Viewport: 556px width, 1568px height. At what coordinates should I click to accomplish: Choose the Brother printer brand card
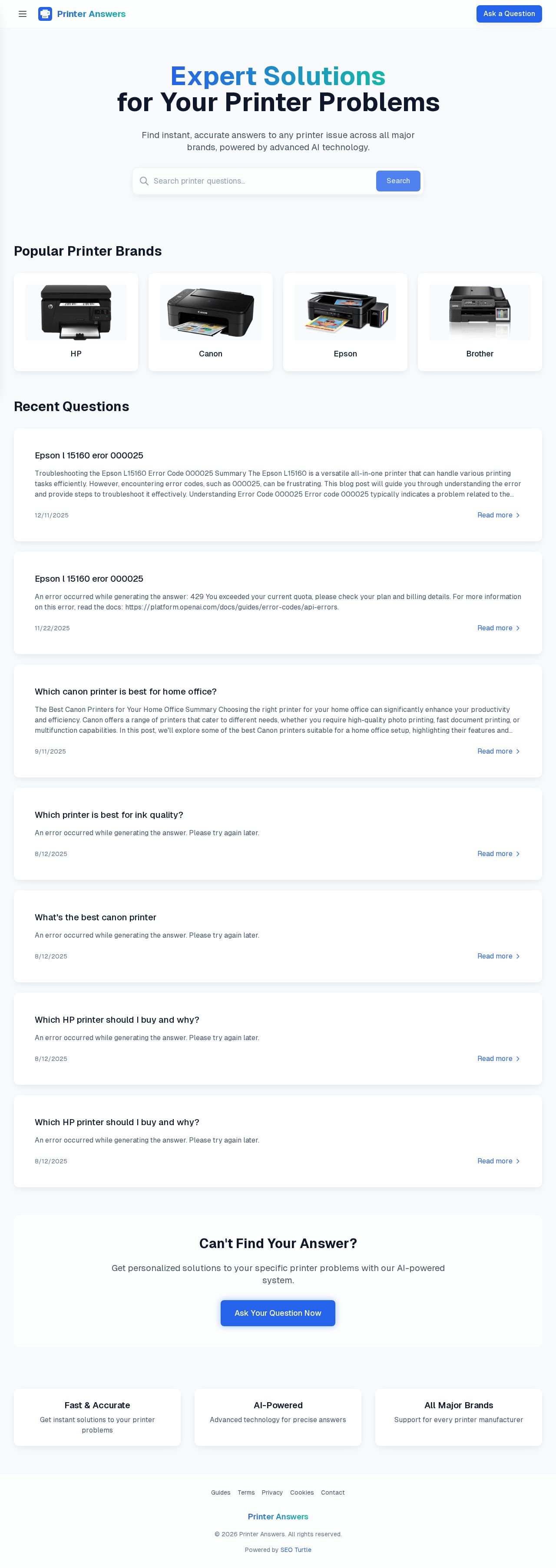point(480,322)
